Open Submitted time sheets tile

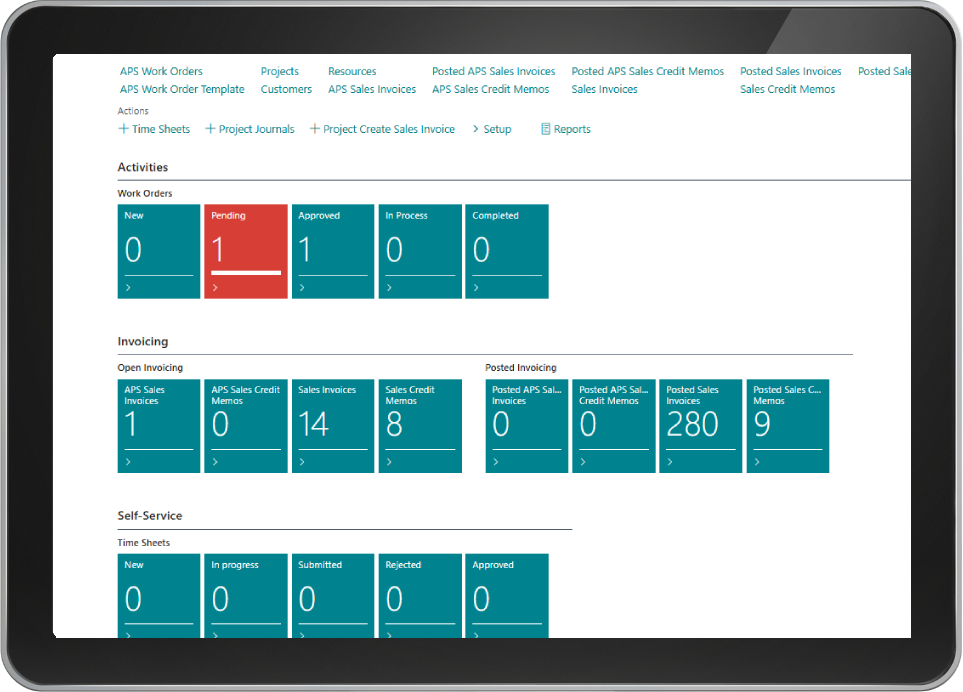click(333, 596)
